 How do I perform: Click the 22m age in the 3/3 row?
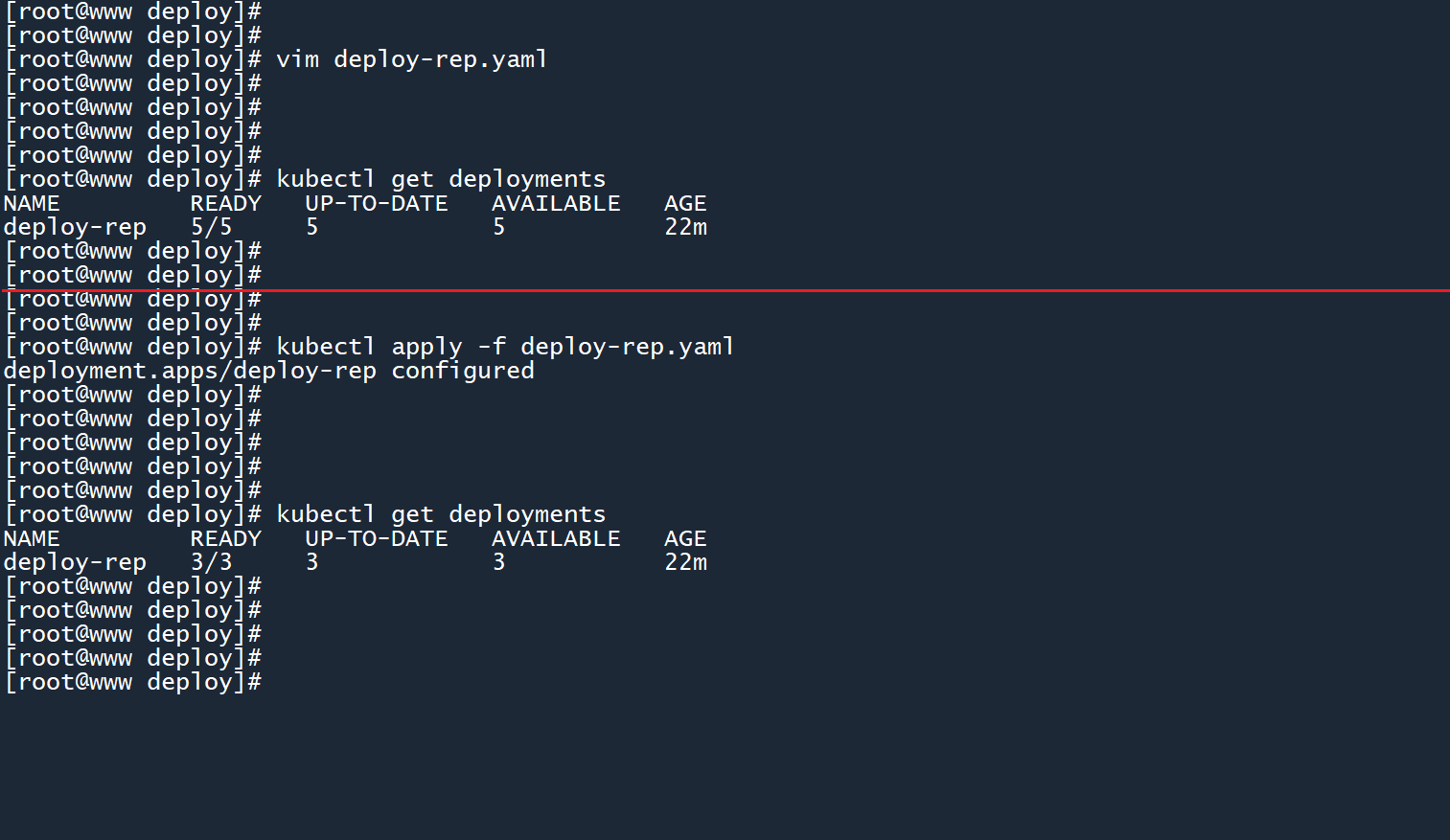click(x=685, y=562)
